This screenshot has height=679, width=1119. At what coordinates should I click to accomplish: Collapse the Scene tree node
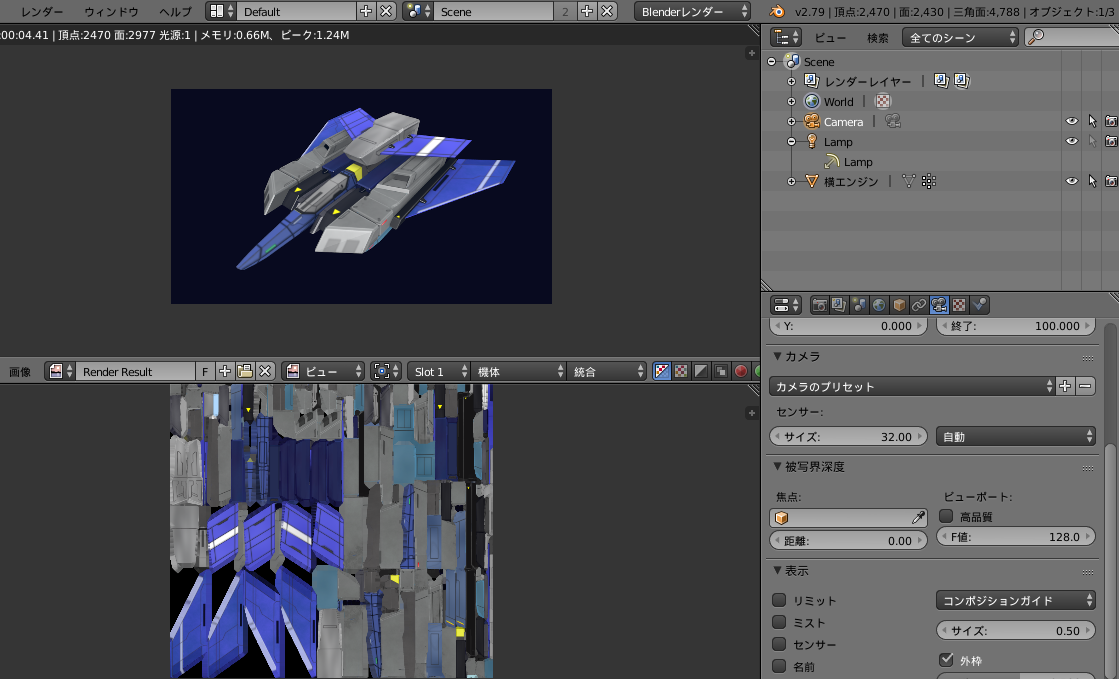click(x=771, y=61)
